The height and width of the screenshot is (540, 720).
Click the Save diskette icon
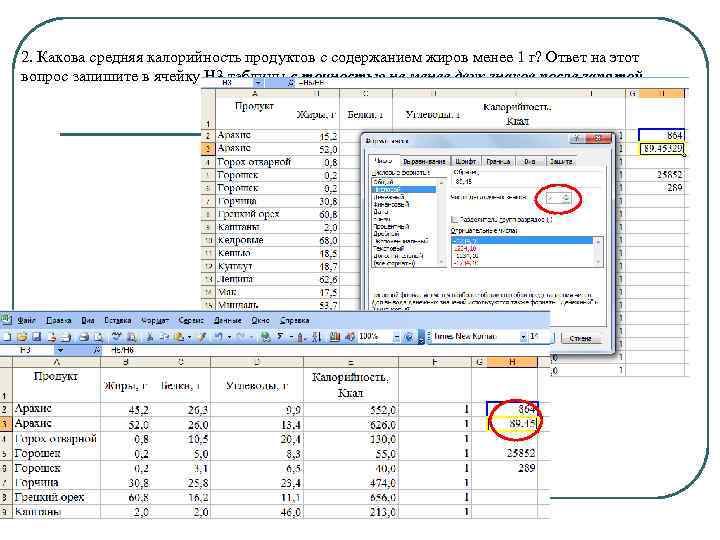click(36, 337)
